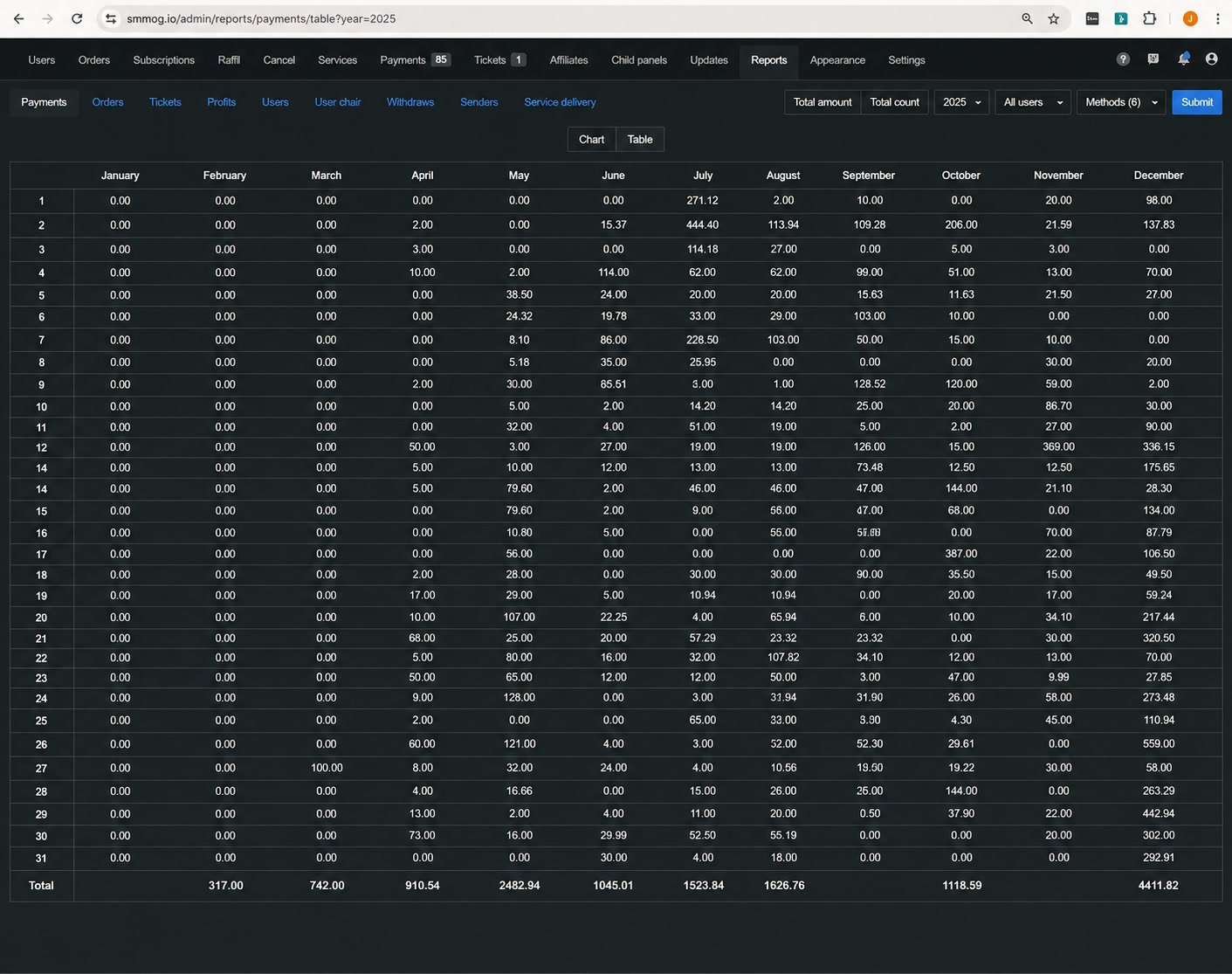1232x974 pixels.
Task: Open the Settings section
Action: (906, 60)
